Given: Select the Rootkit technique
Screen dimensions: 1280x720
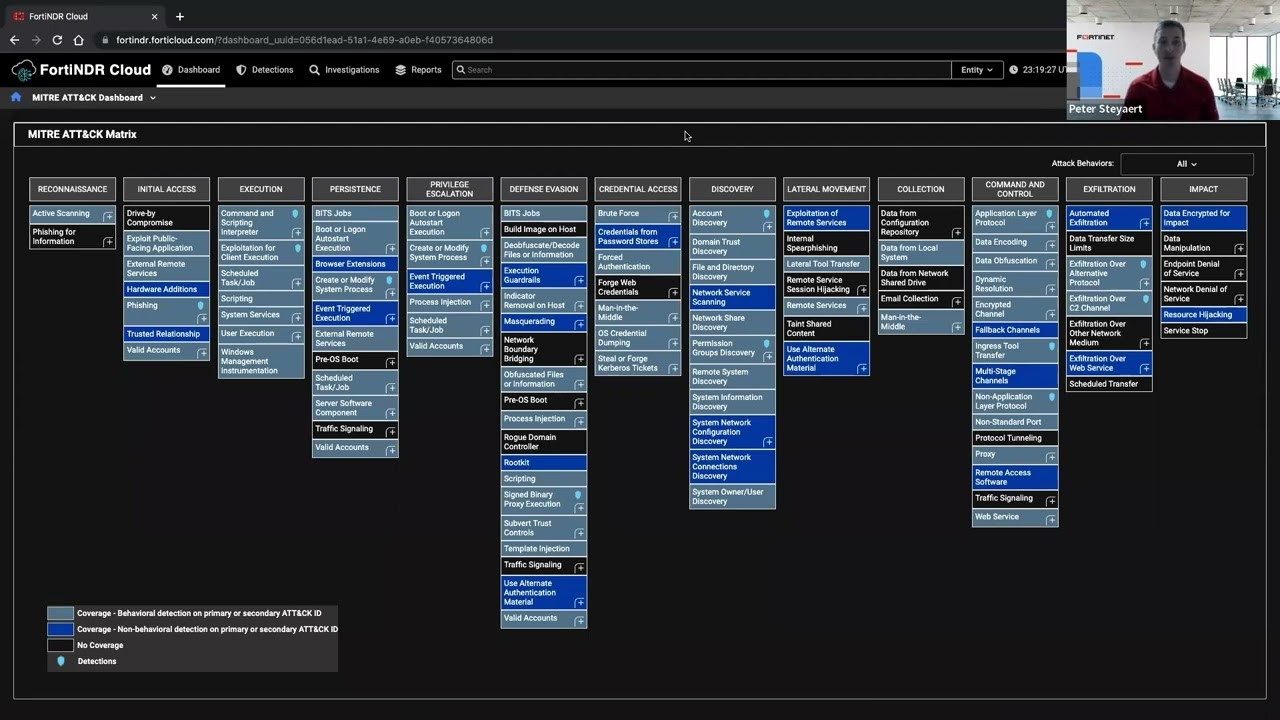Looking at the screenshot, I should pyautogui.click(x=544, y=463).
